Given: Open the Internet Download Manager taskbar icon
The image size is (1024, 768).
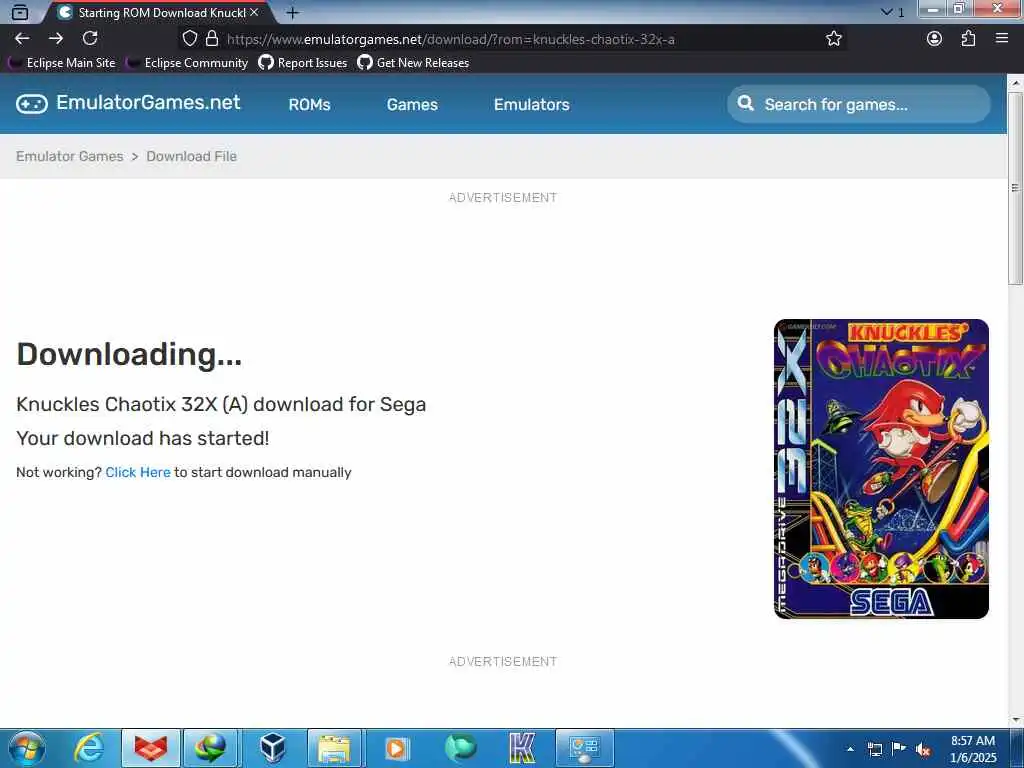Looking at the screenshot, I should click(x=210, y=748).
